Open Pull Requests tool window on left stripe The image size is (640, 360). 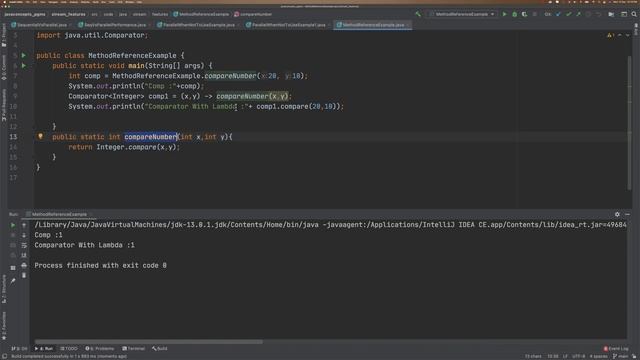click(4, 104)
